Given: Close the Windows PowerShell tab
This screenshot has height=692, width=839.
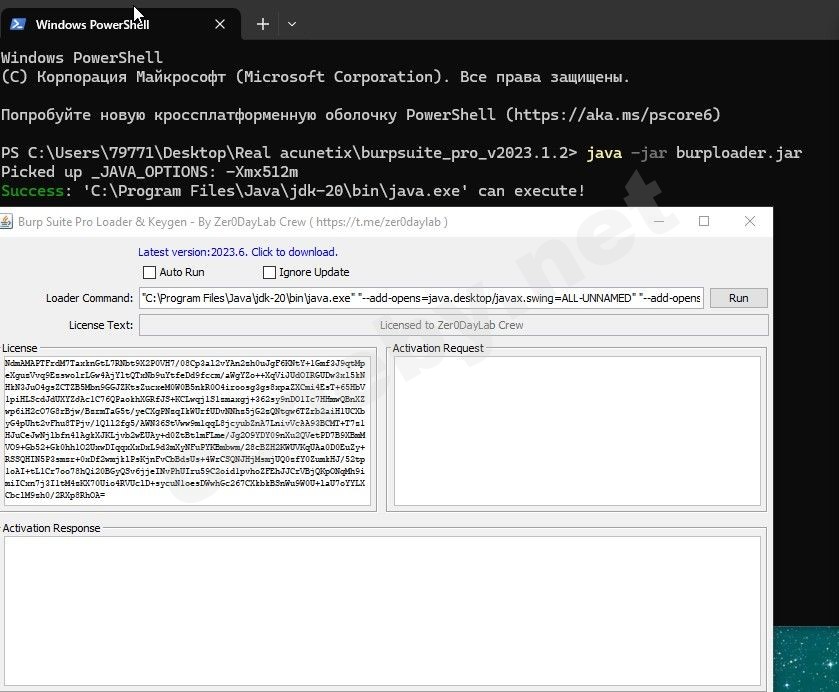Looking at the screenshot, I should [220, 24].
